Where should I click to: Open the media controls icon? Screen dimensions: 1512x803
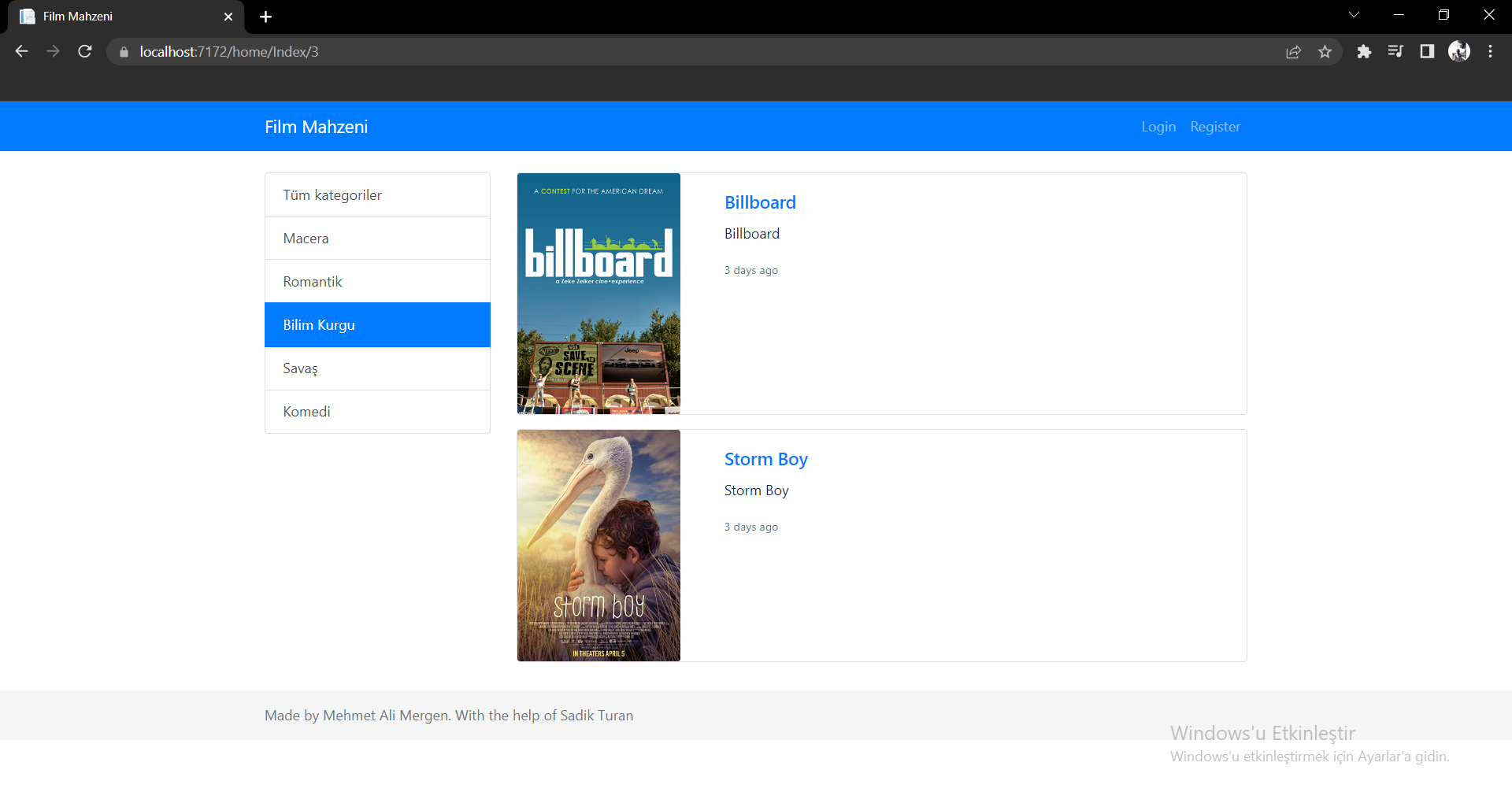point(1395,51)
